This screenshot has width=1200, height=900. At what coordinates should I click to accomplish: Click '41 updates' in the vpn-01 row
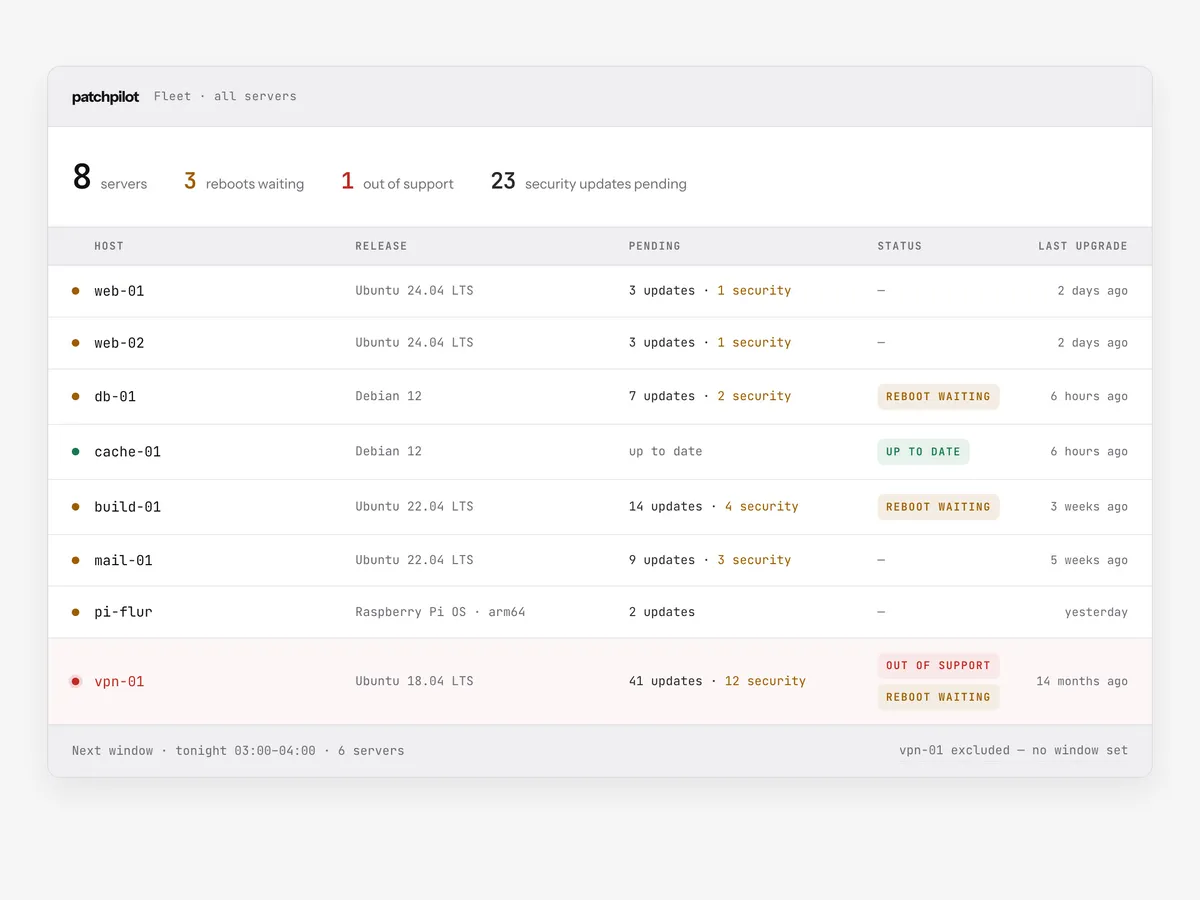(x=665, y=682)
